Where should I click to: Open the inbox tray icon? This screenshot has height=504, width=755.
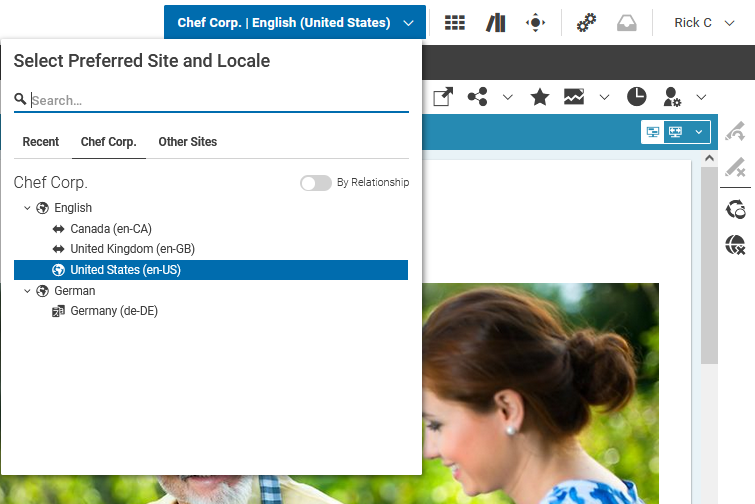point(626,23)
